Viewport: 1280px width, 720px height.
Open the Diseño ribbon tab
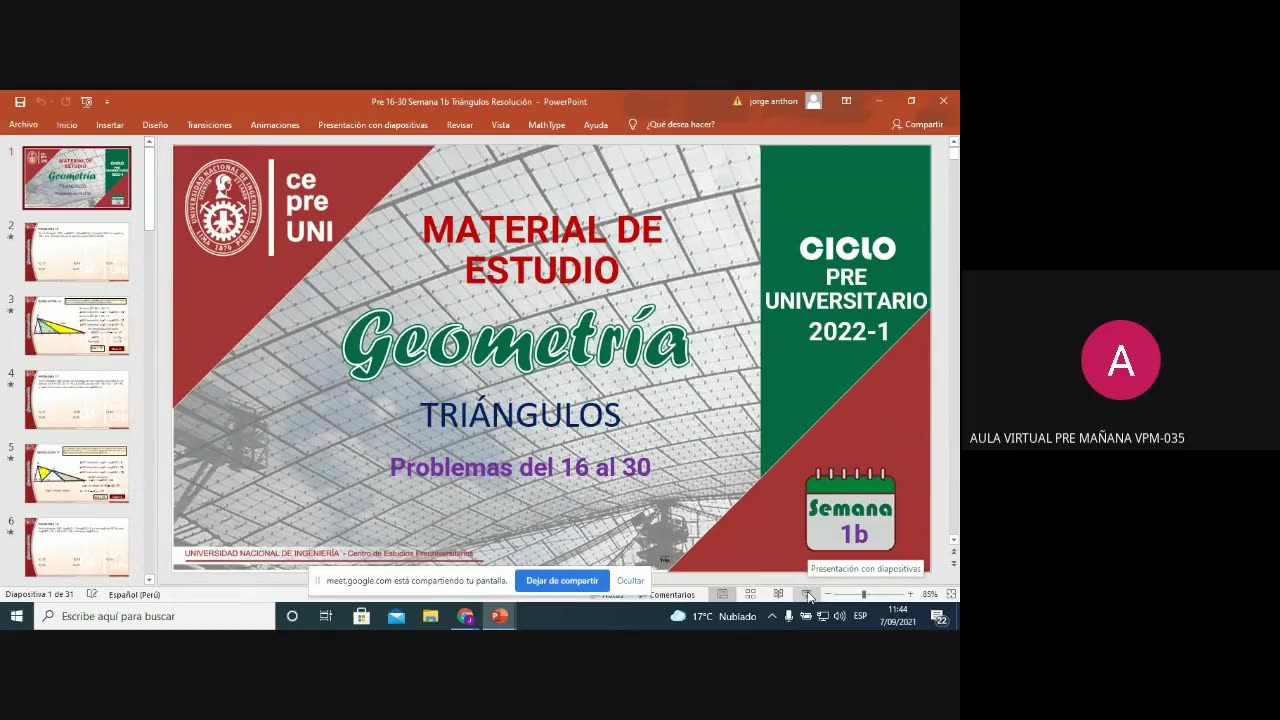click(155, 125)
